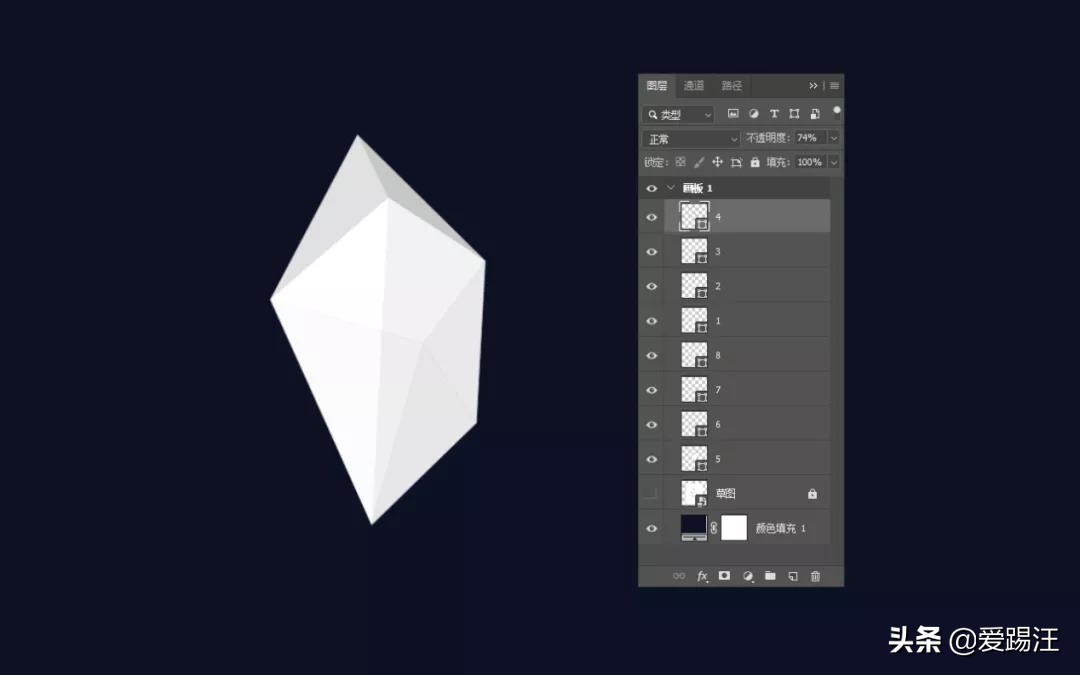Viewport: 1080px width, 675px height.
Task: Filter layers by pixel layer icon
Action: coord(733,114)
